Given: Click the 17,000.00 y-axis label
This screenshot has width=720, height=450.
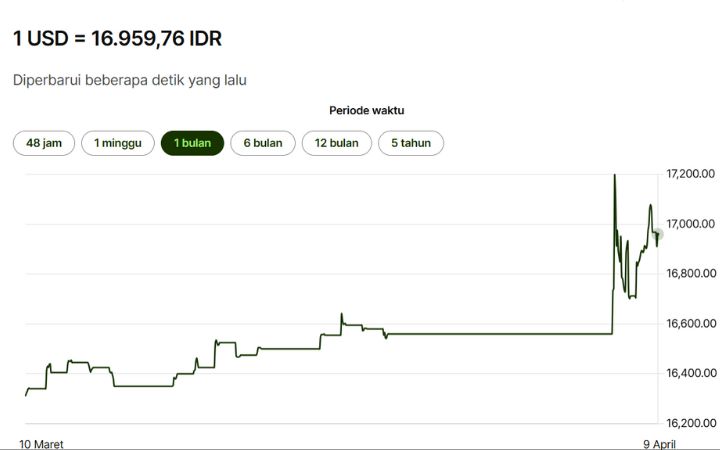Looking at the screenshot, I should pos(691,224).
